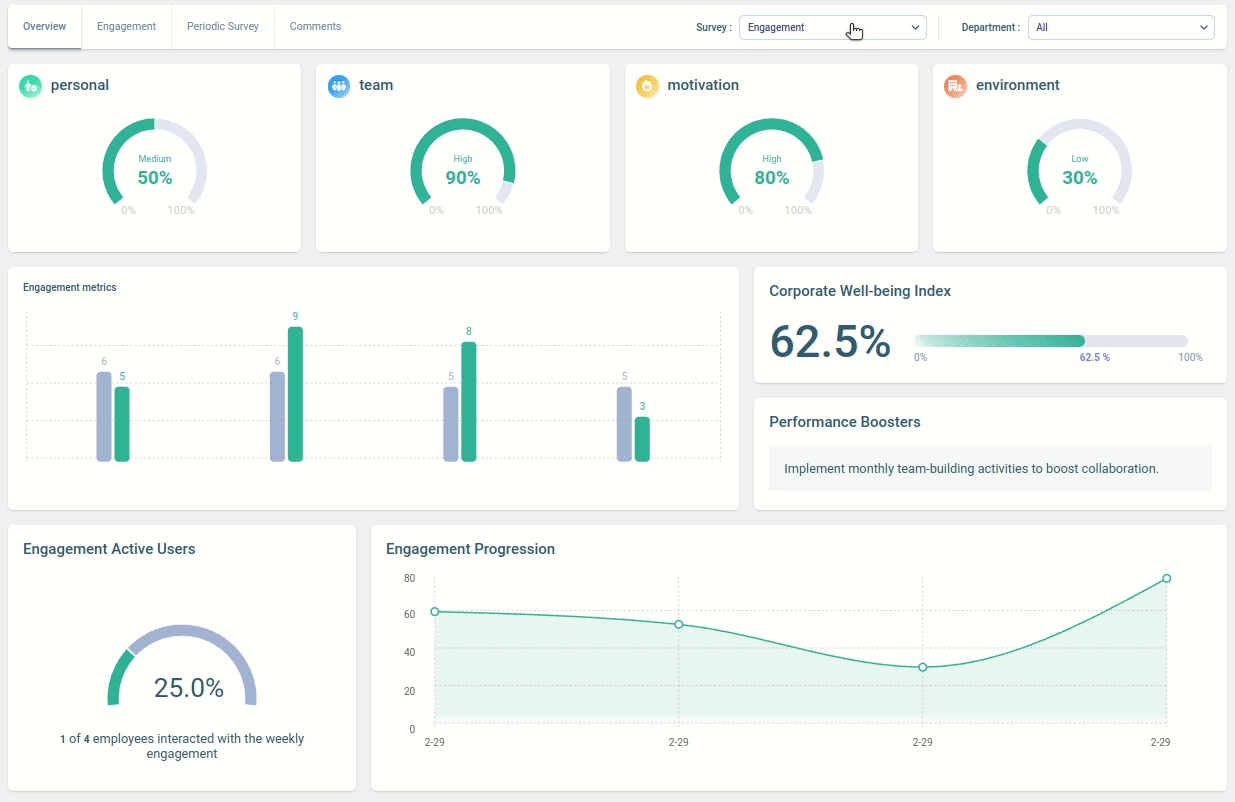Open the Department dropdown showing All

[x=1121, y=28]
